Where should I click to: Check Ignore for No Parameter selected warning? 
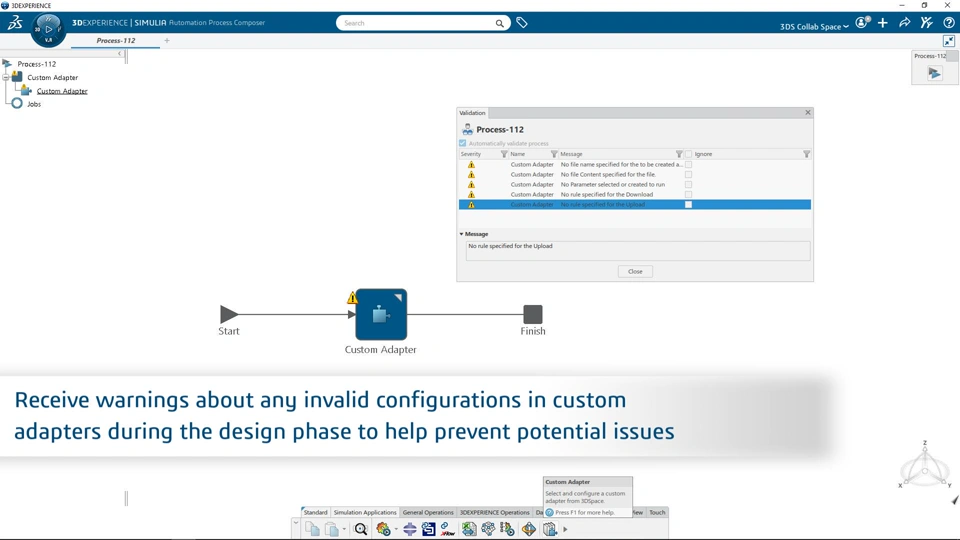688,184
